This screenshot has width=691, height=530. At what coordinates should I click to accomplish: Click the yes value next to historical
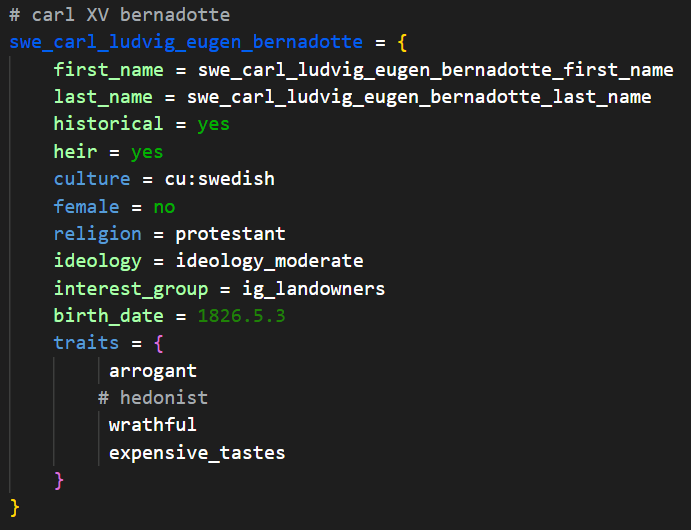(x=213, y=124)
